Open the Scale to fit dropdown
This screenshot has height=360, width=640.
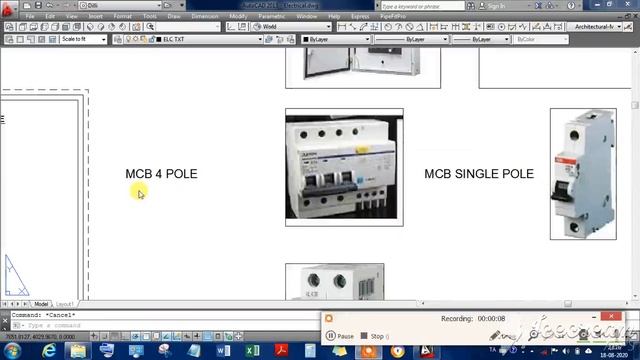(83, 40)
